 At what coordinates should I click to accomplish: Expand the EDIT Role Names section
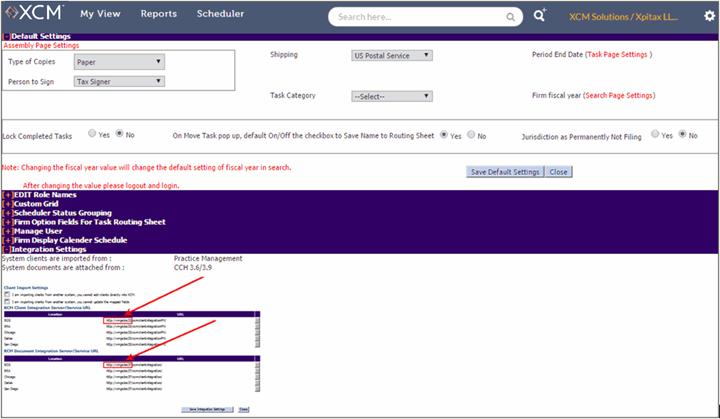tap(8, 194)
